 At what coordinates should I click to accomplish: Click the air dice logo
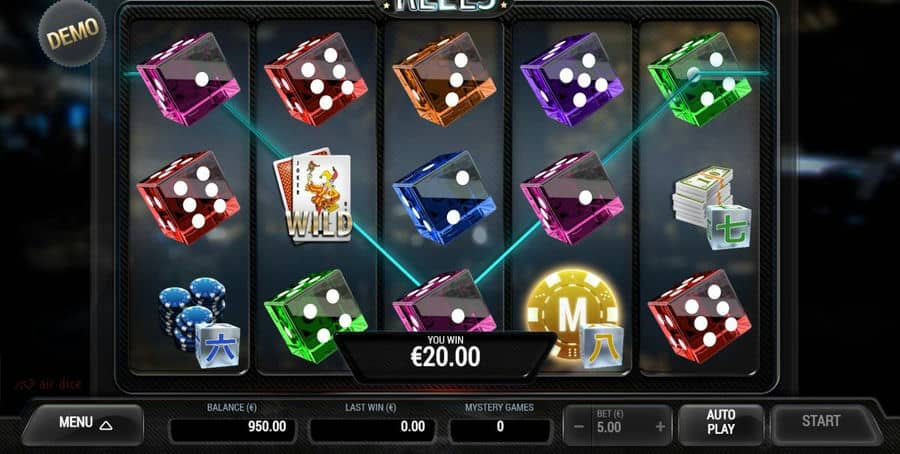48,384
